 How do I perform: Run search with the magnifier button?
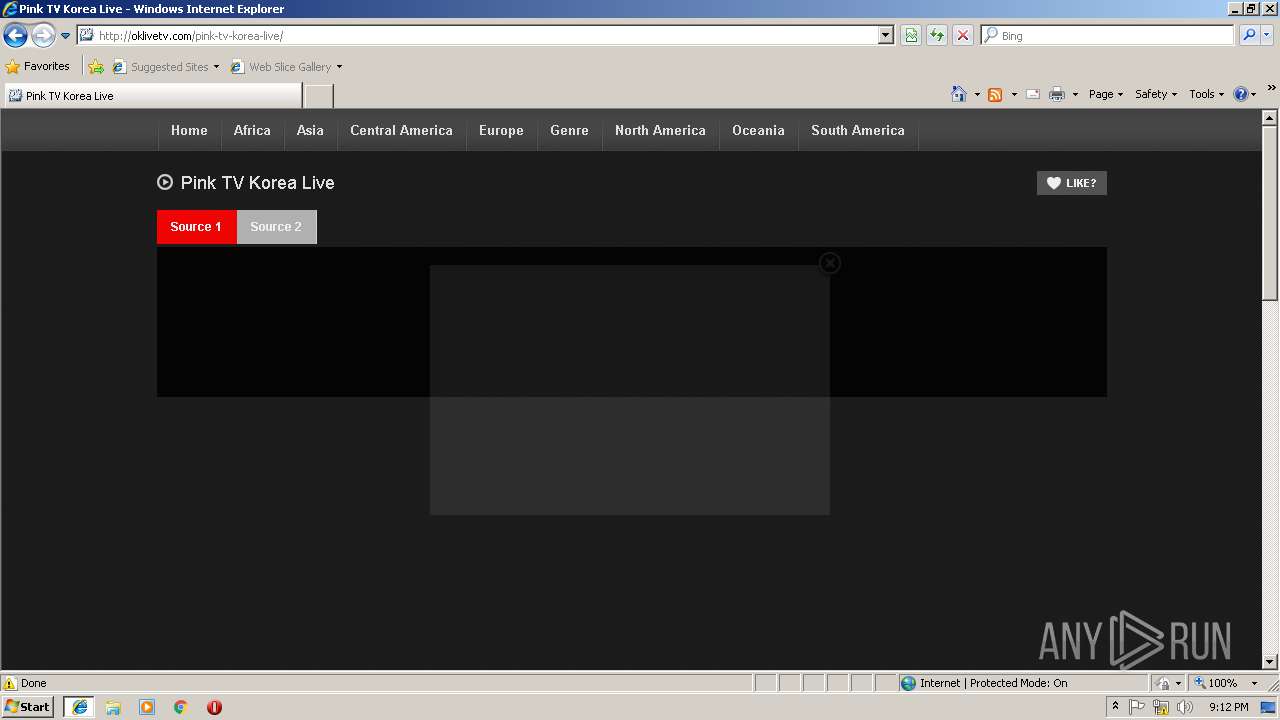click(x=1249, y=36)
